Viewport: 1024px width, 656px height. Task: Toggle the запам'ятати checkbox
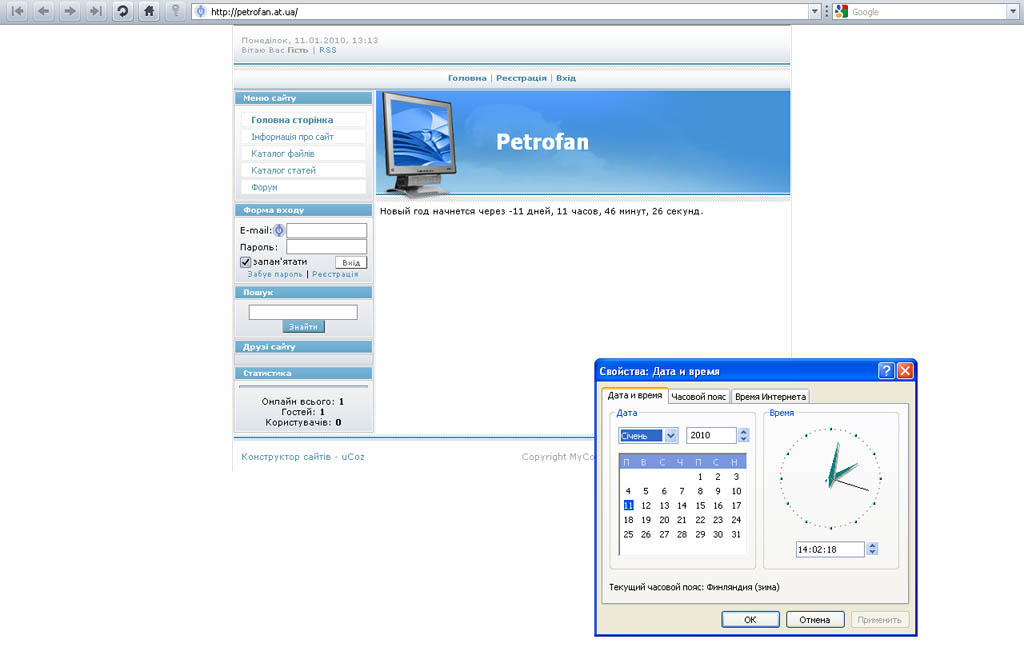245,262
